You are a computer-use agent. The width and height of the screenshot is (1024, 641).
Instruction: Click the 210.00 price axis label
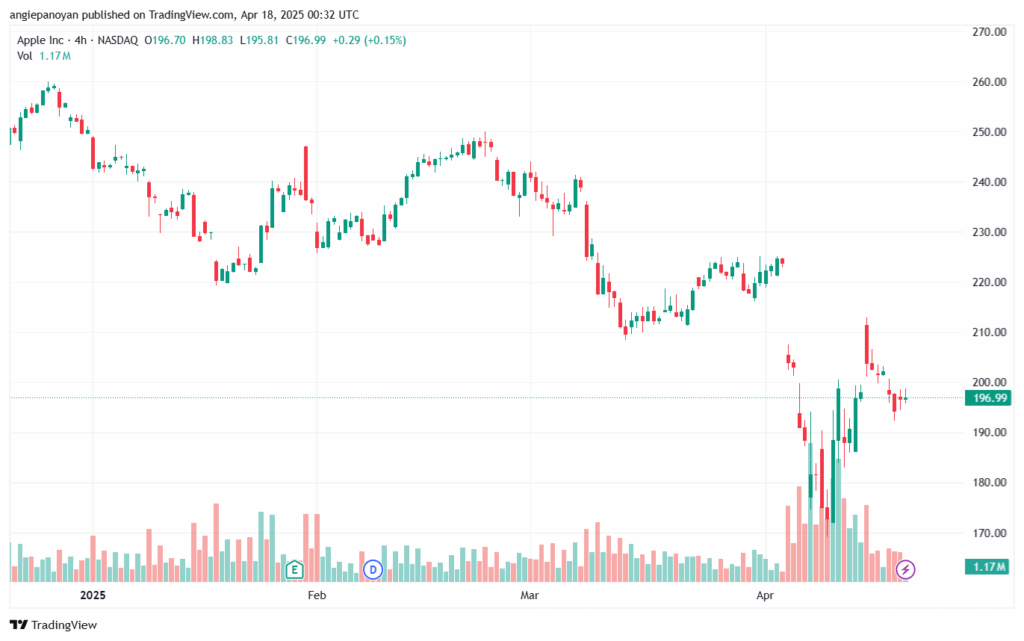989,332
